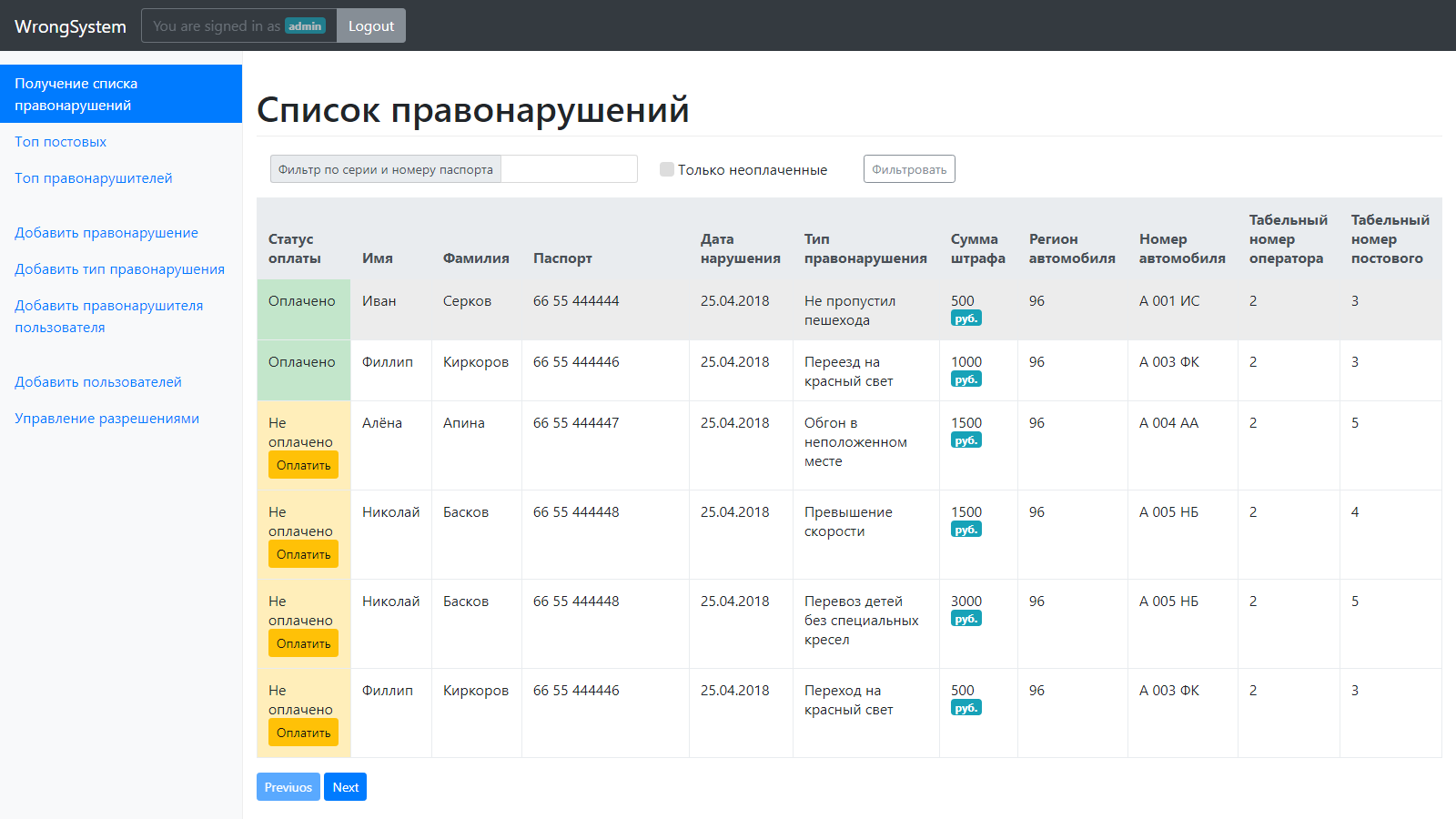
Task: Click Оплатить for Алёна Апина
Action: point(303,464)
